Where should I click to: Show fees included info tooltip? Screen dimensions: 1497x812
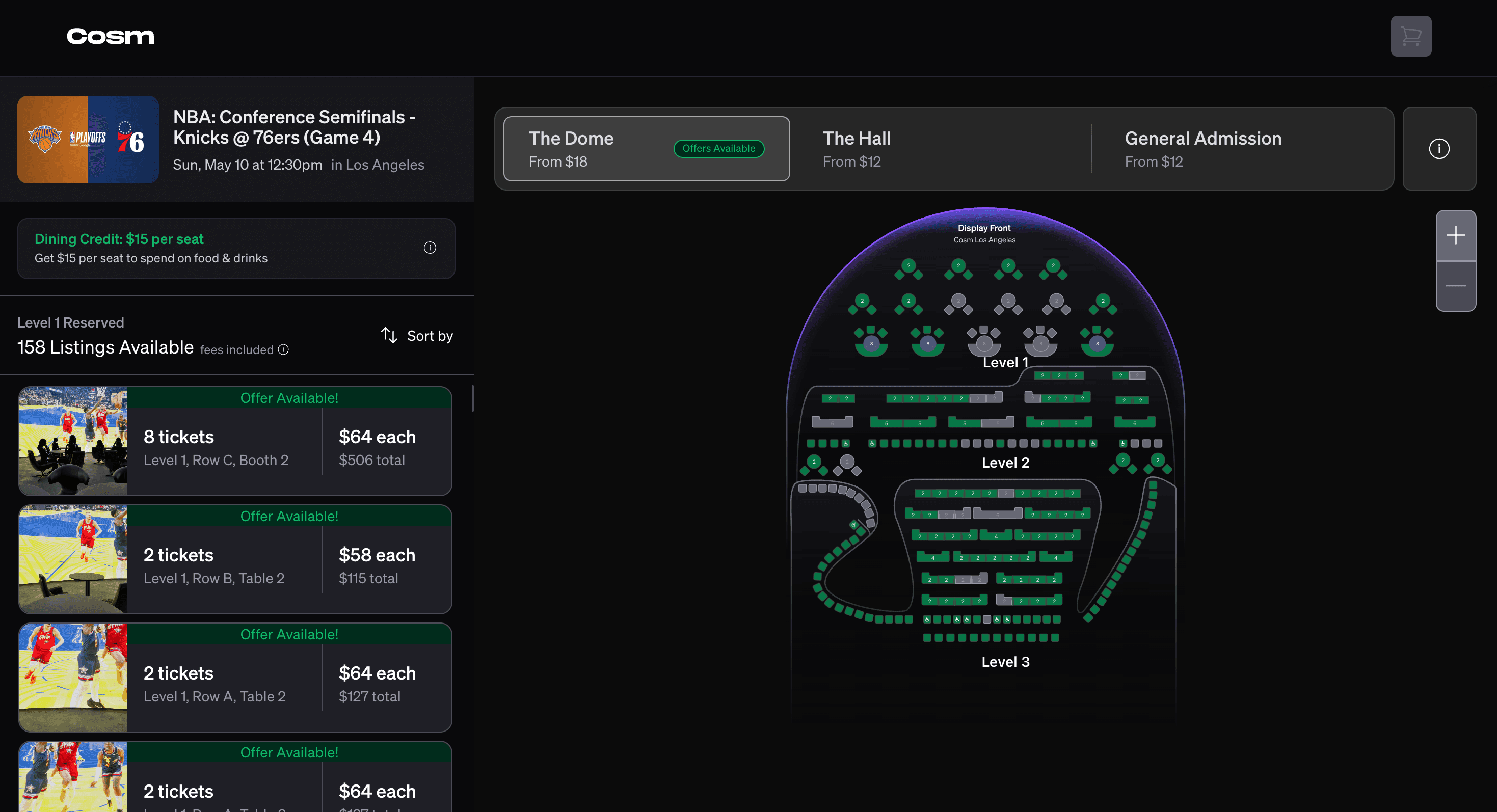pos(283,349)
